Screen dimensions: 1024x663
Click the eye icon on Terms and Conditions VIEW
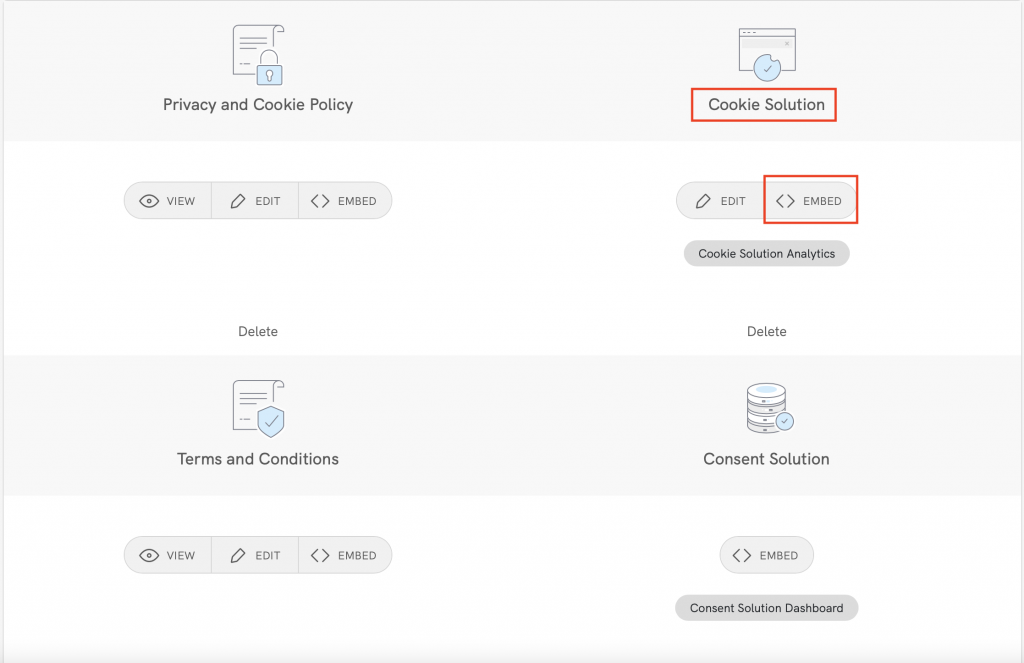click(x=148, y=555)
